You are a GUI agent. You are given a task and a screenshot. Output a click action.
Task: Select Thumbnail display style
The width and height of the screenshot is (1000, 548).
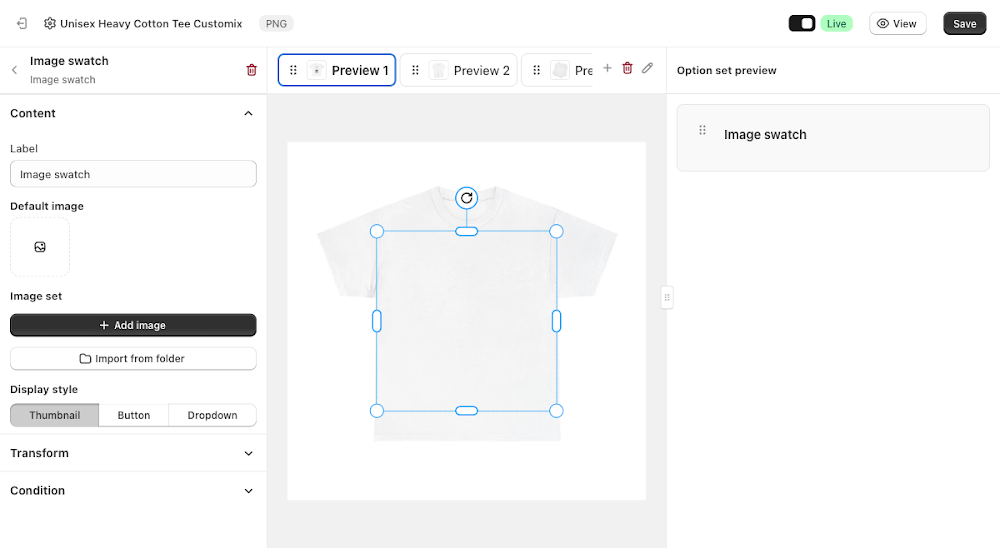point(55,415)
